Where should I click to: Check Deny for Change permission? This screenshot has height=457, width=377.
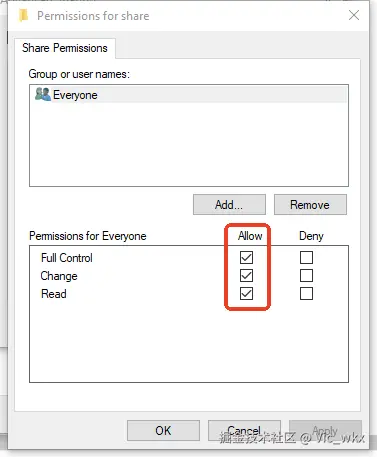click(306, 276)
